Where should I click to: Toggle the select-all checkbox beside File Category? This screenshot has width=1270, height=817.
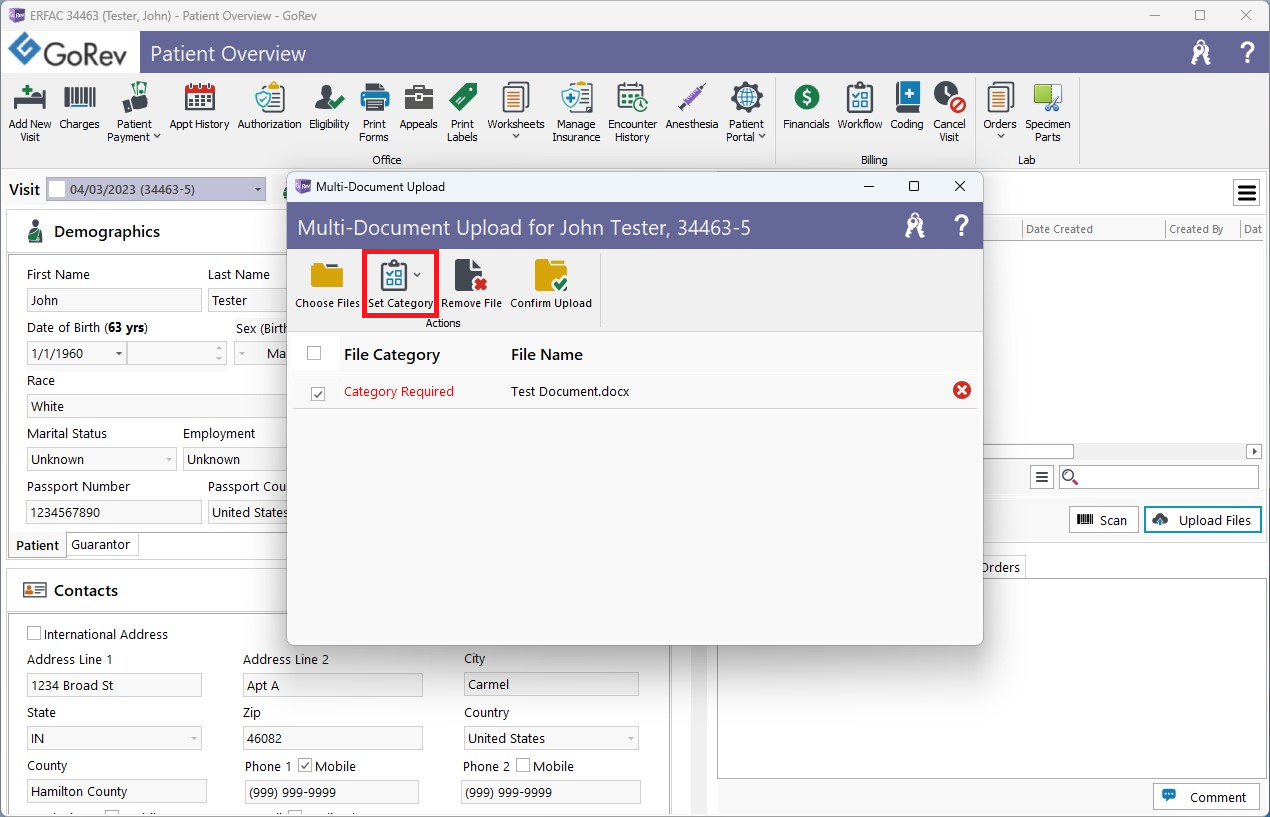point(314,353)
